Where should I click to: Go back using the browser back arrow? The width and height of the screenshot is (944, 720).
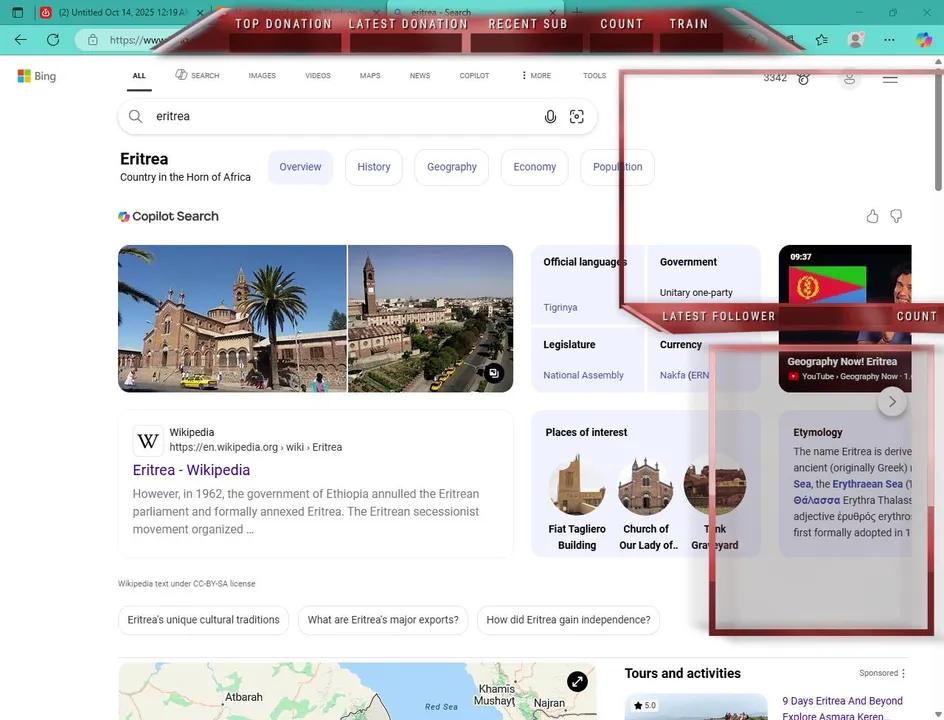pyautogui.click(x=20, y=40)
